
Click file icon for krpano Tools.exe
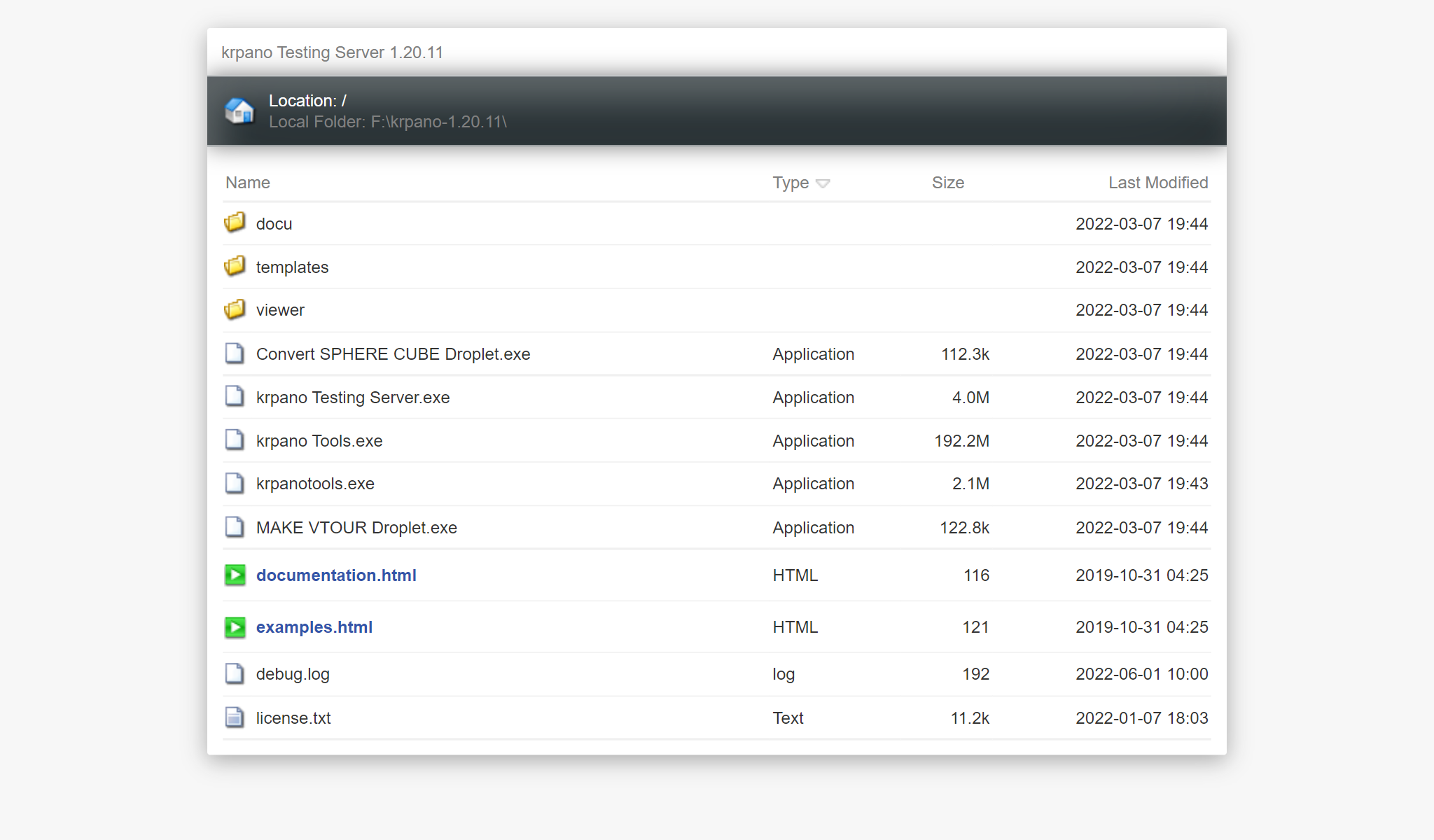click(235, 440)
